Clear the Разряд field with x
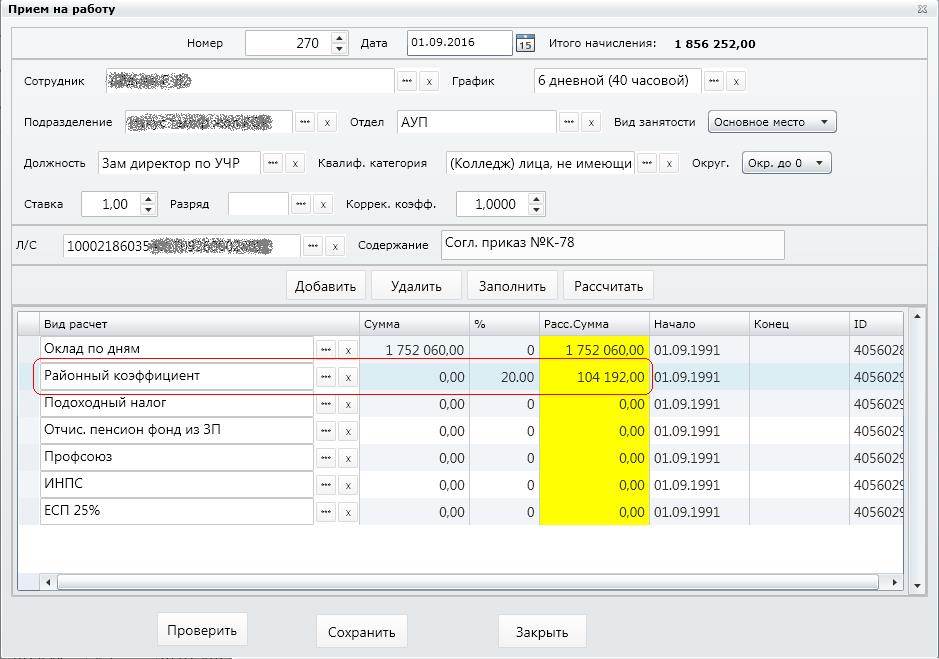Screen dimensions: 939x659 [x=323, y=204]
